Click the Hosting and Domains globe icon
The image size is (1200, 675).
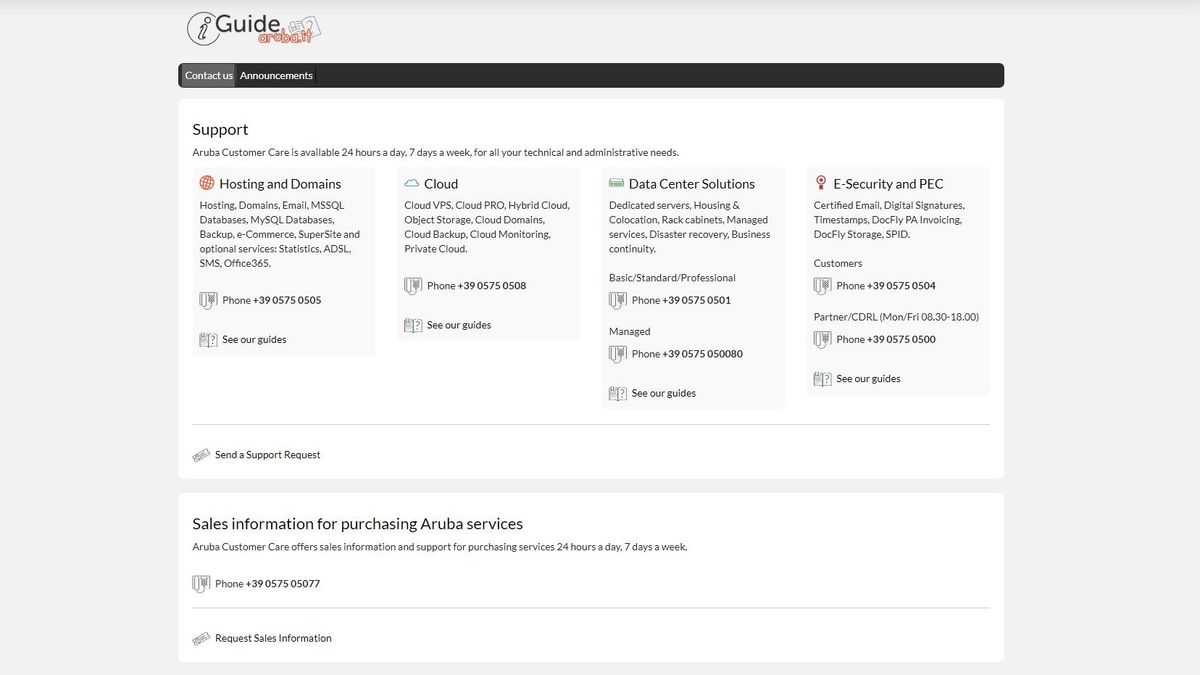pyautogui.click(x=207, y=183)
